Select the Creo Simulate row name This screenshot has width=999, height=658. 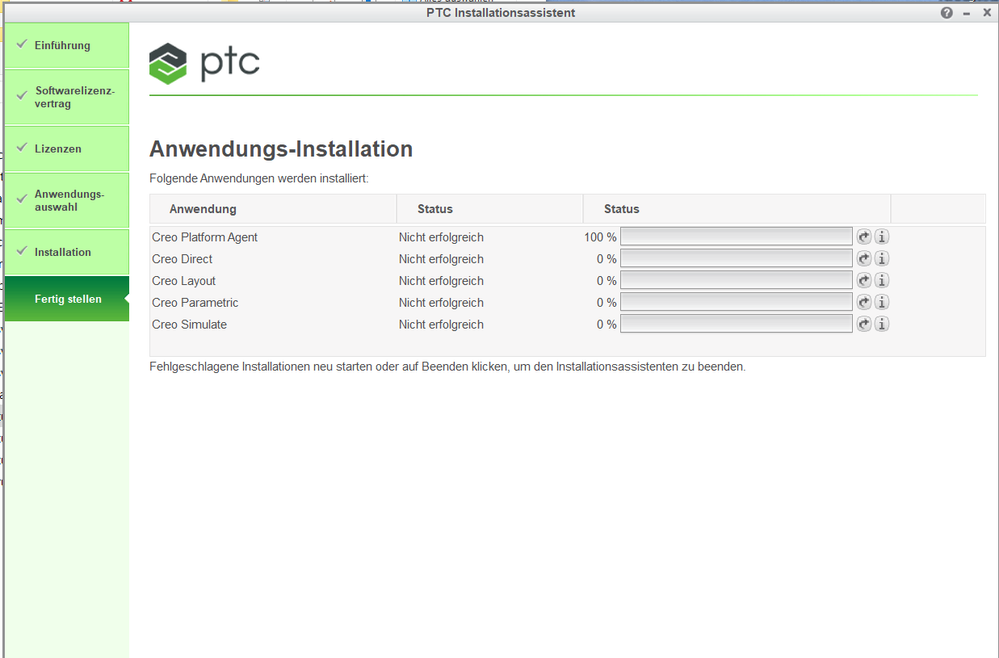click(189, 324)
